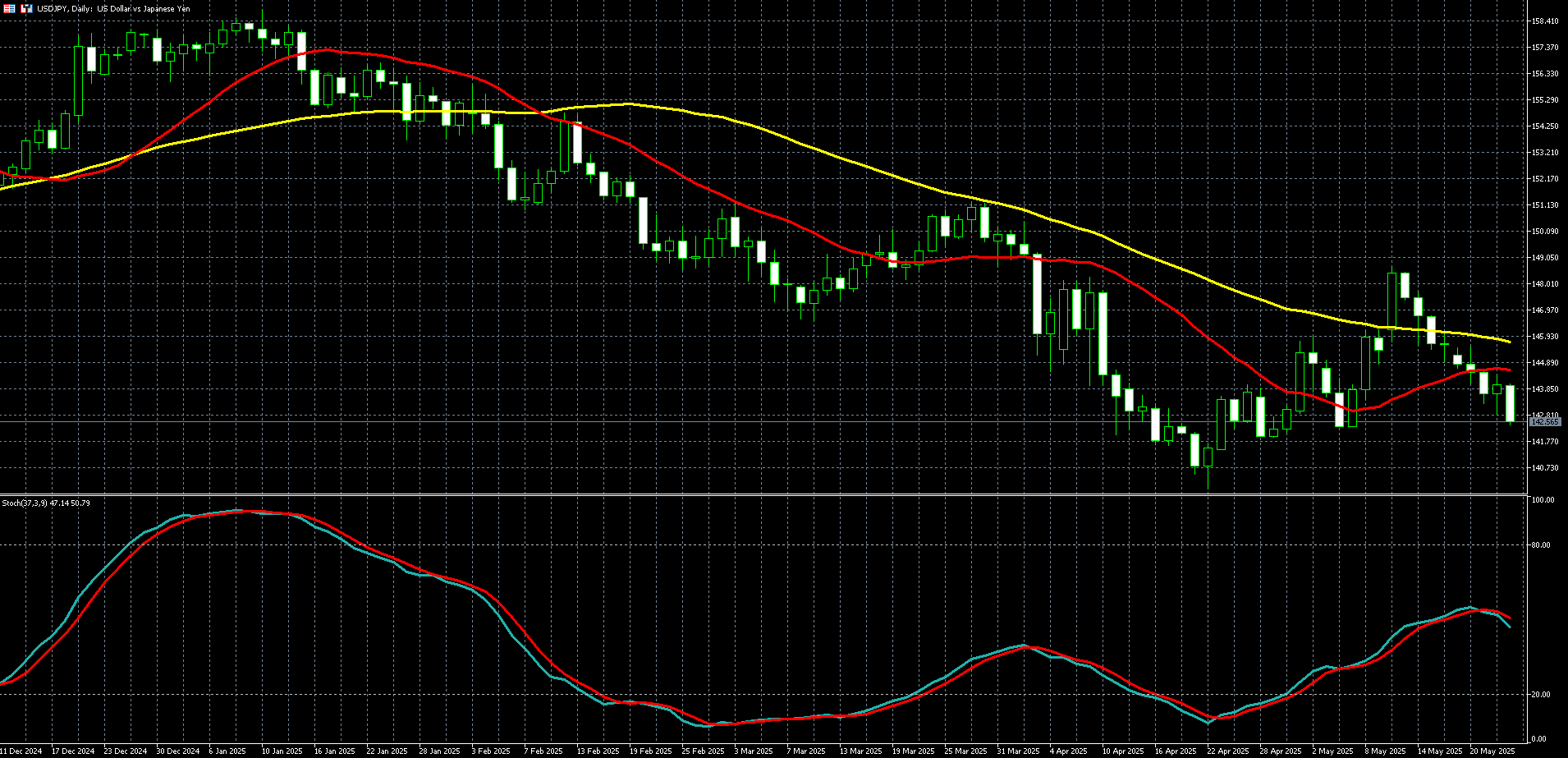
Task: Click the '7 Mar 2025' date label
Action: click(x=806, y=751)
